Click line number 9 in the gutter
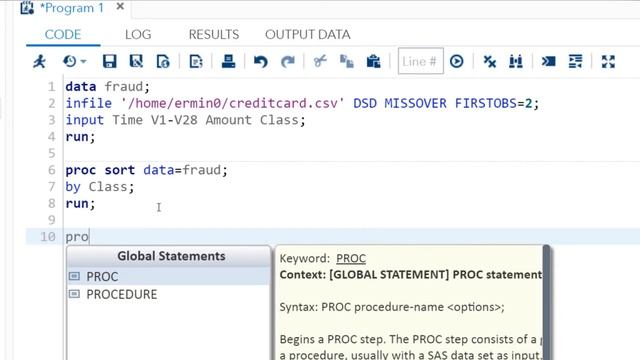This screenshot has width=640, height=360. 51,220
